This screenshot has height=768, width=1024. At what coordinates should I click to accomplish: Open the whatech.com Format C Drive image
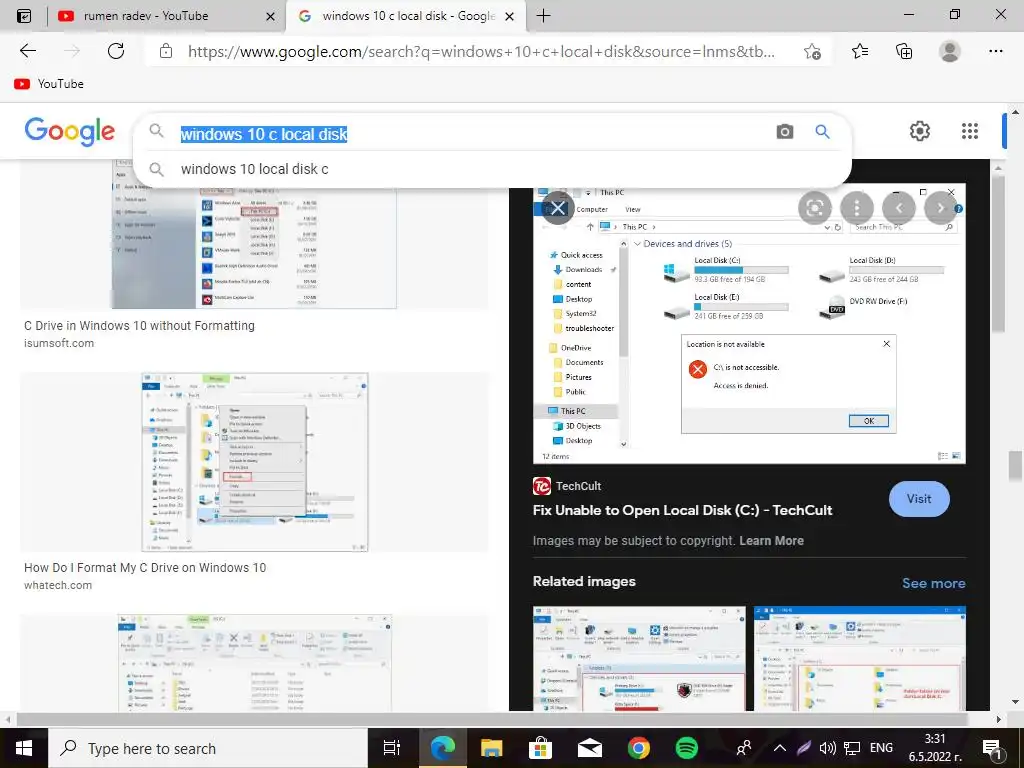[254, 462]
